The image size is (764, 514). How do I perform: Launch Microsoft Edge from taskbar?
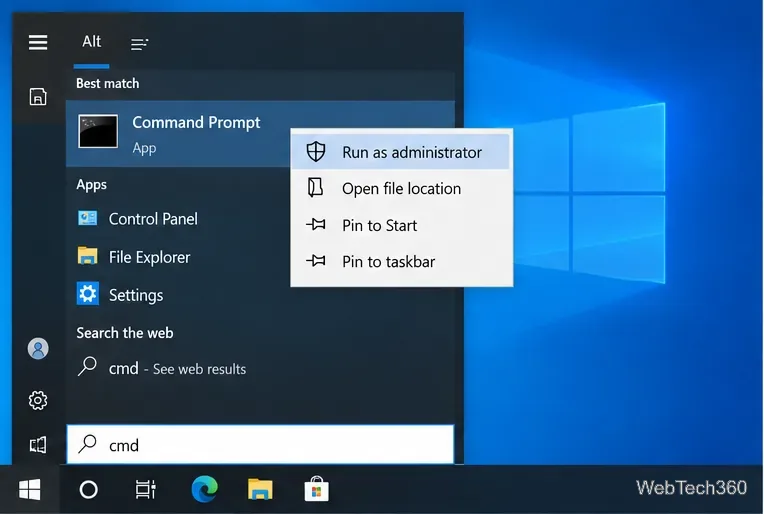pos(204,489)
